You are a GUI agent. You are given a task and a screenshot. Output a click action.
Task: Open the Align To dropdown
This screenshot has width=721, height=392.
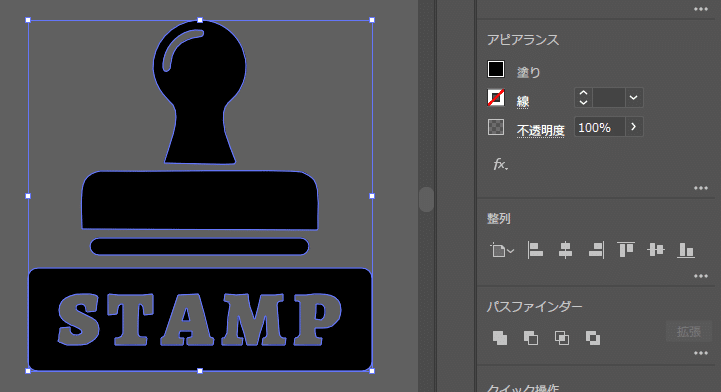tap(502, 250)
